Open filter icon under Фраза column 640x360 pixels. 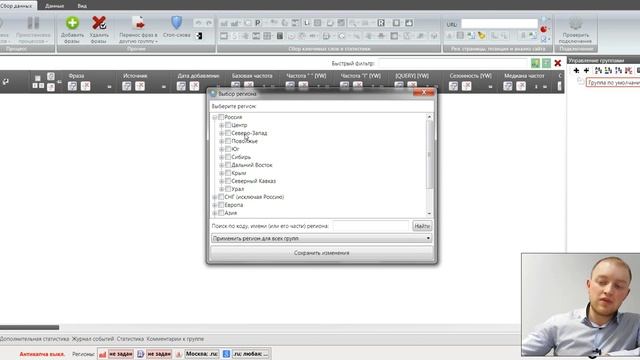(72, 86)
